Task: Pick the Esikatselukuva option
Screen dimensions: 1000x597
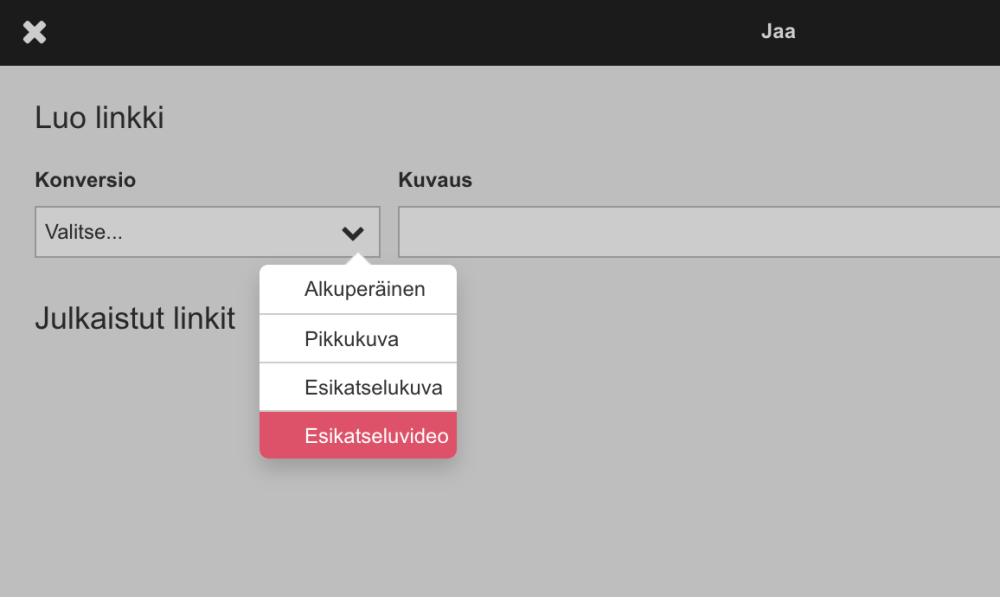Action: click(373, 388)
